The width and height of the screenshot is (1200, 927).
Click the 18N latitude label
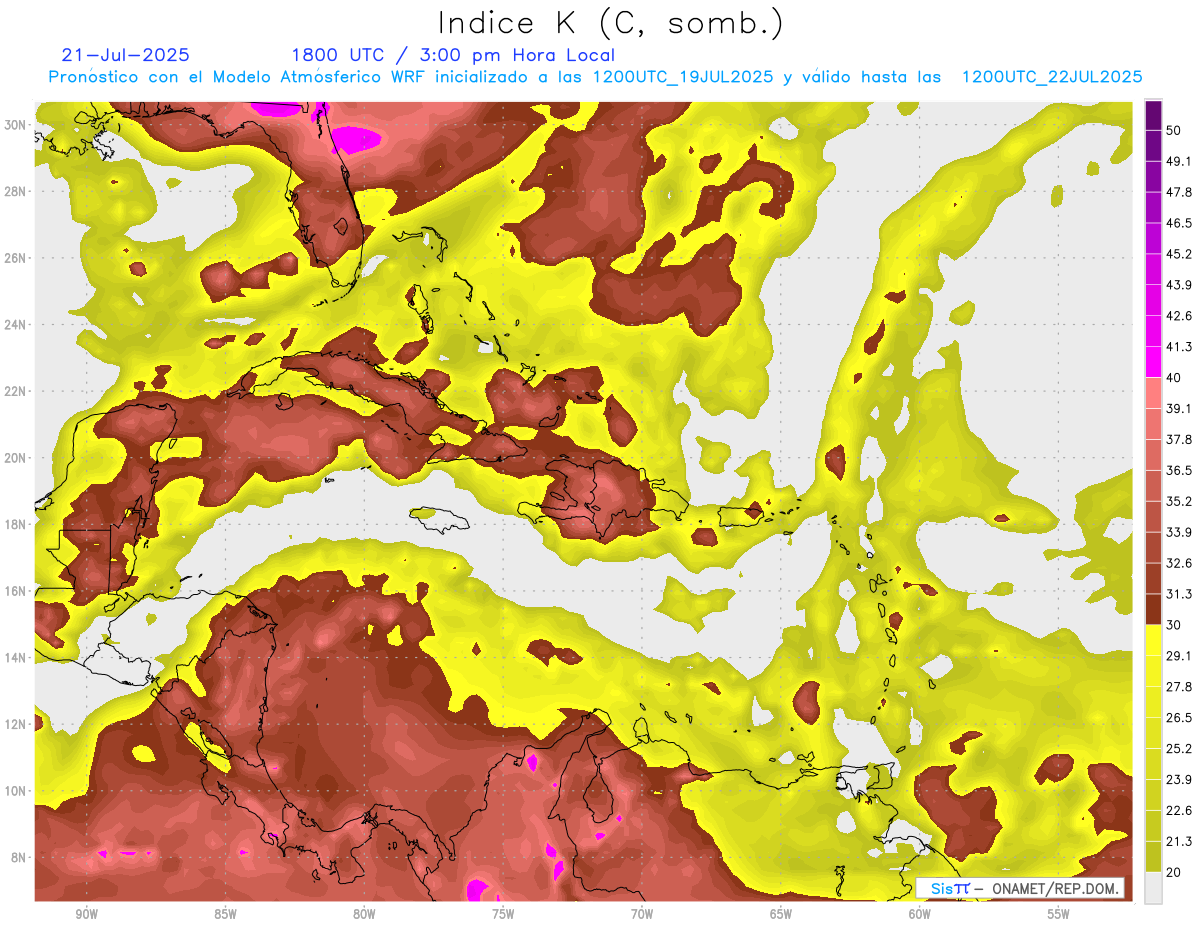15,525
